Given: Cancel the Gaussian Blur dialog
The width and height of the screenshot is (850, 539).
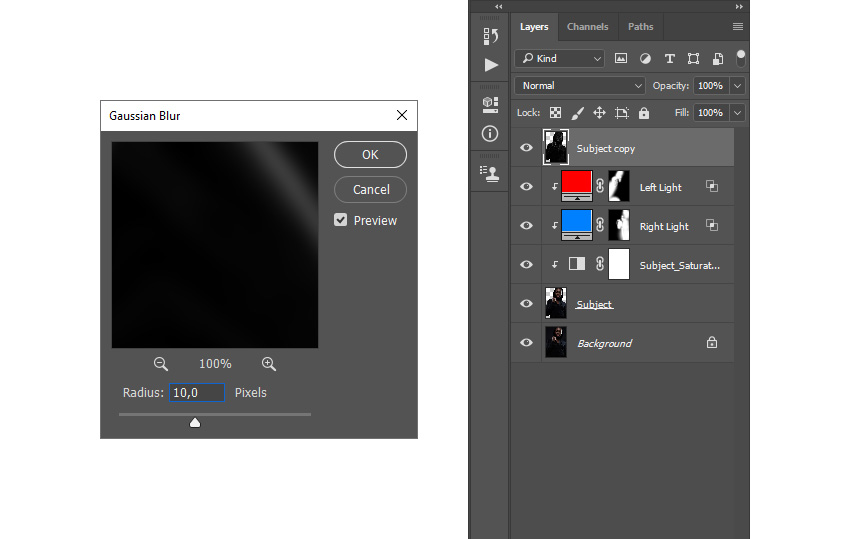Looking at the screenshot, I should click(x=370, y=189).
